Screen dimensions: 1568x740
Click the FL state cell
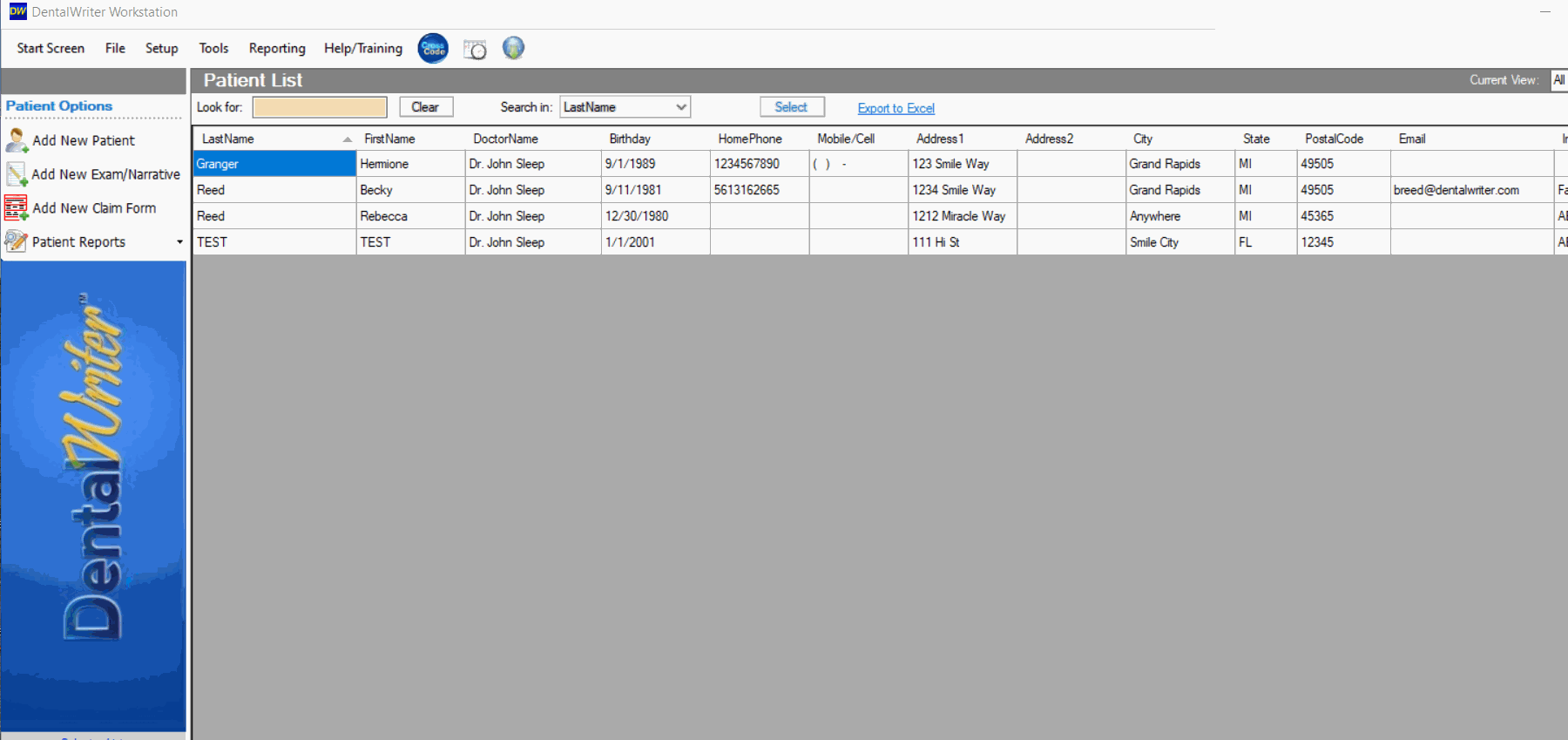coord(1266,242)
